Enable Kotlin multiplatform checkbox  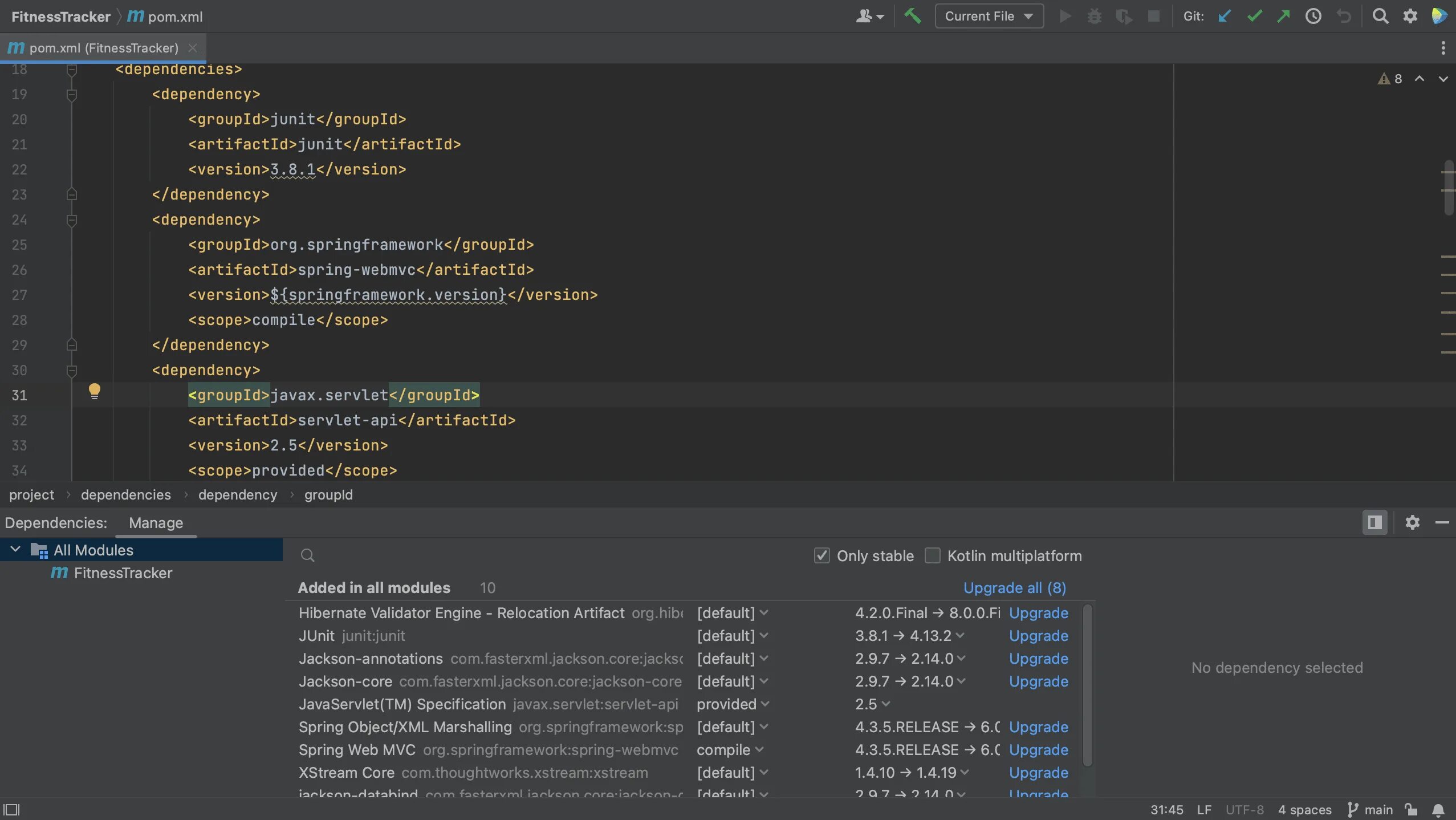(x=932, y=555)
